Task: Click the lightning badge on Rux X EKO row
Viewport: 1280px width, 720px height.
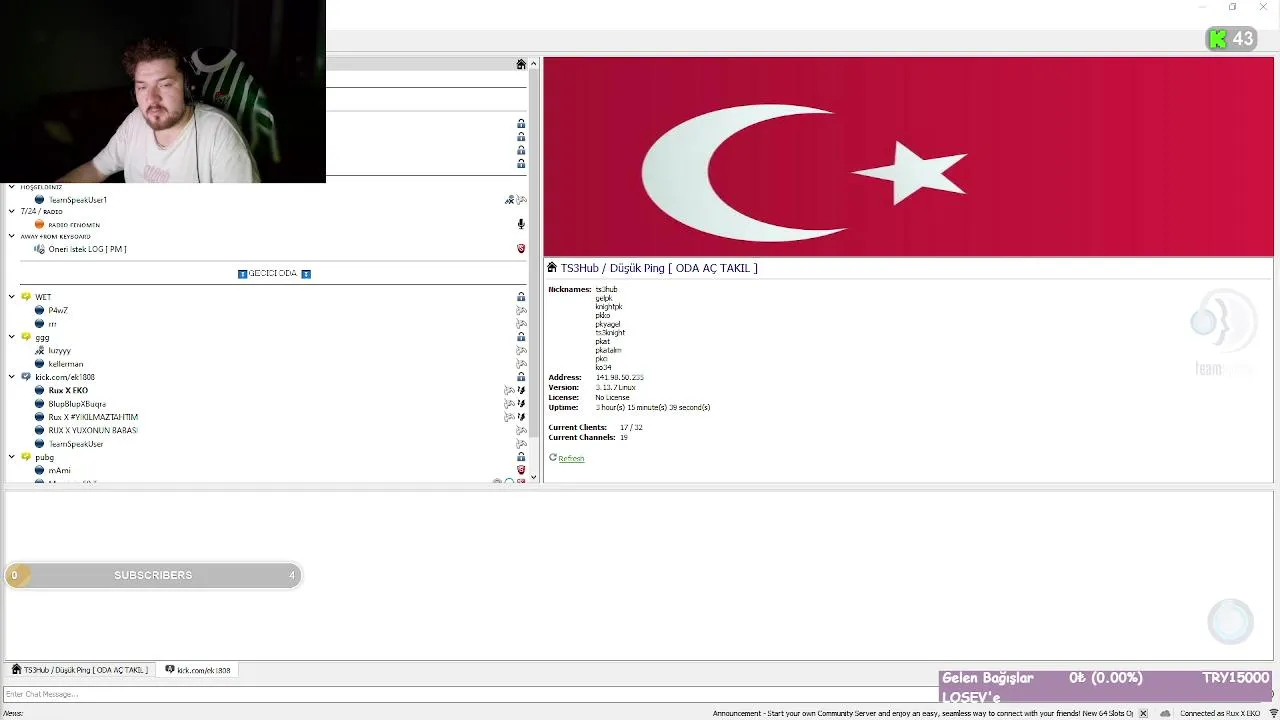Action: (521, 390)
